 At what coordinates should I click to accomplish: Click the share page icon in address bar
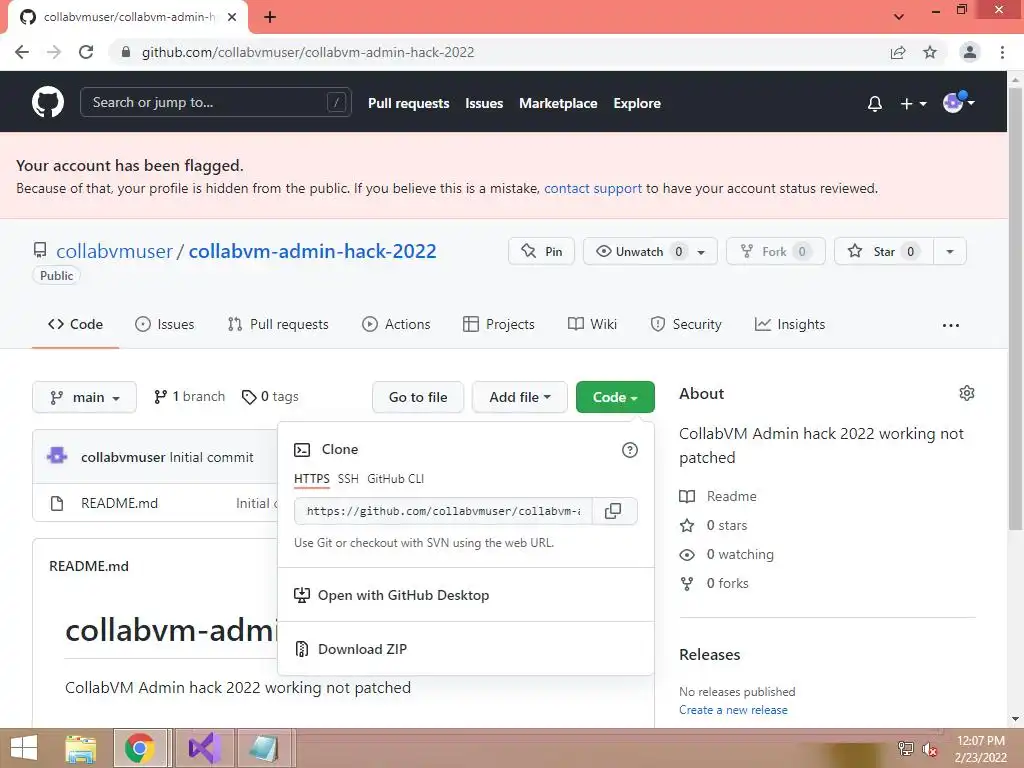[898, 52]
